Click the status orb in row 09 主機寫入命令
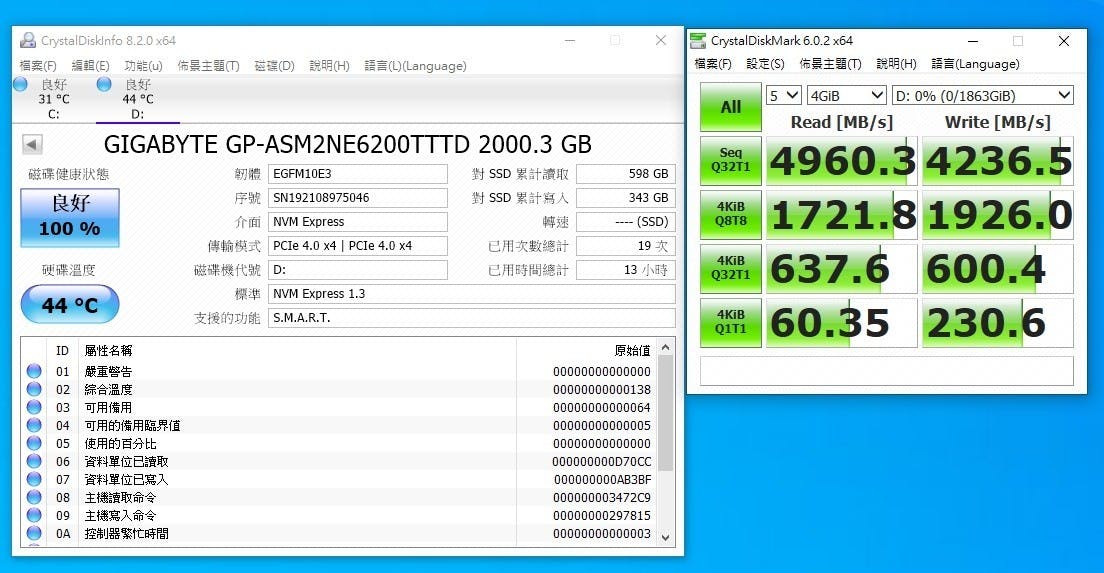Image resolution: width=1104 pixels, height=573 pixels. click(34, 515)
